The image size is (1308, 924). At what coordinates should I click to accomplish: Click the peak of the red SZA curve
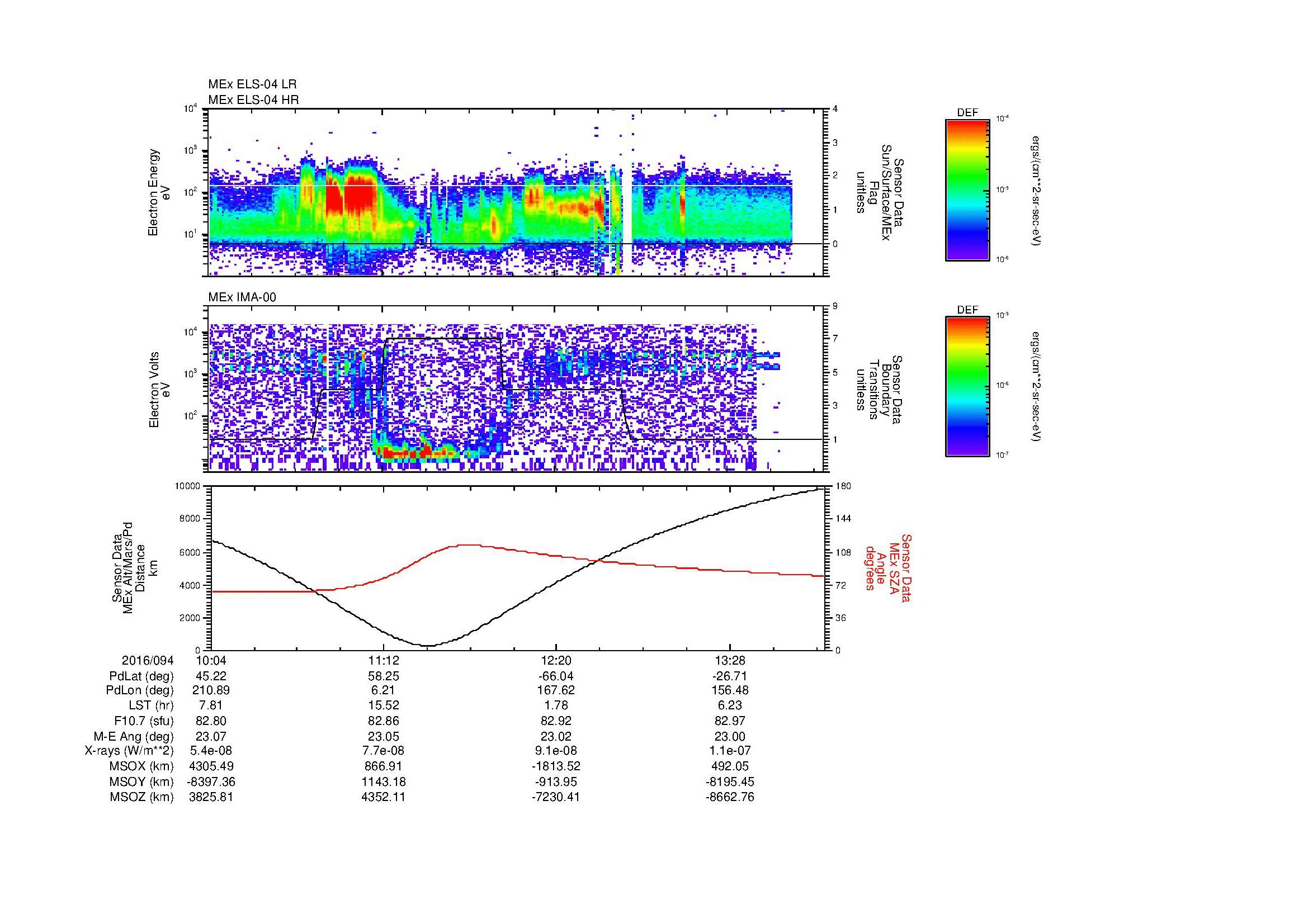click(468, 545)
